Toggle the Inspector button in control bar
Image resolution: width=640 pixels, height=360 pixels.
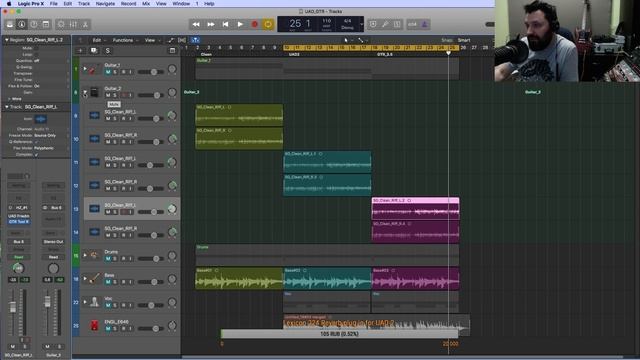tap(22, 24)
